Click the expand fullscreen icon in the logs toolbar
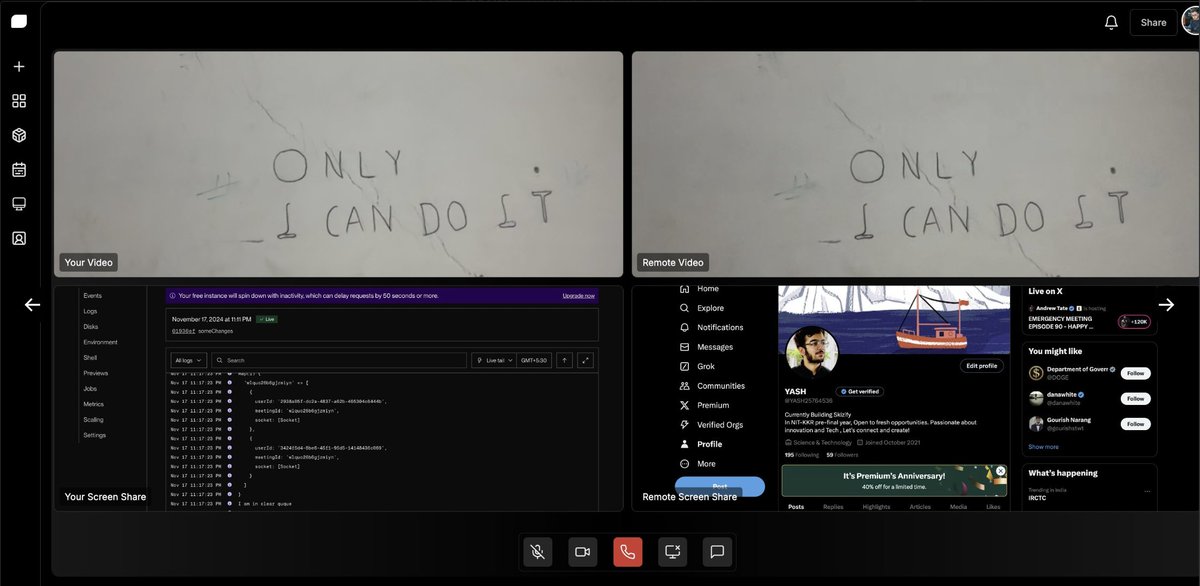 click(x=586, y=360)
